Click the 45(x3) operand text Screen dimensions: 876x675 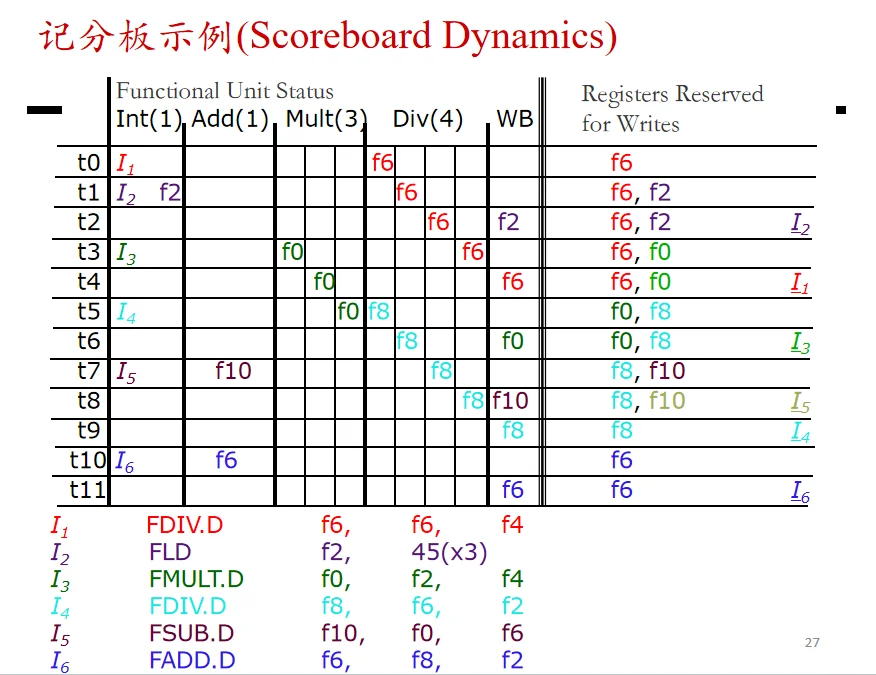click(449, 553)
